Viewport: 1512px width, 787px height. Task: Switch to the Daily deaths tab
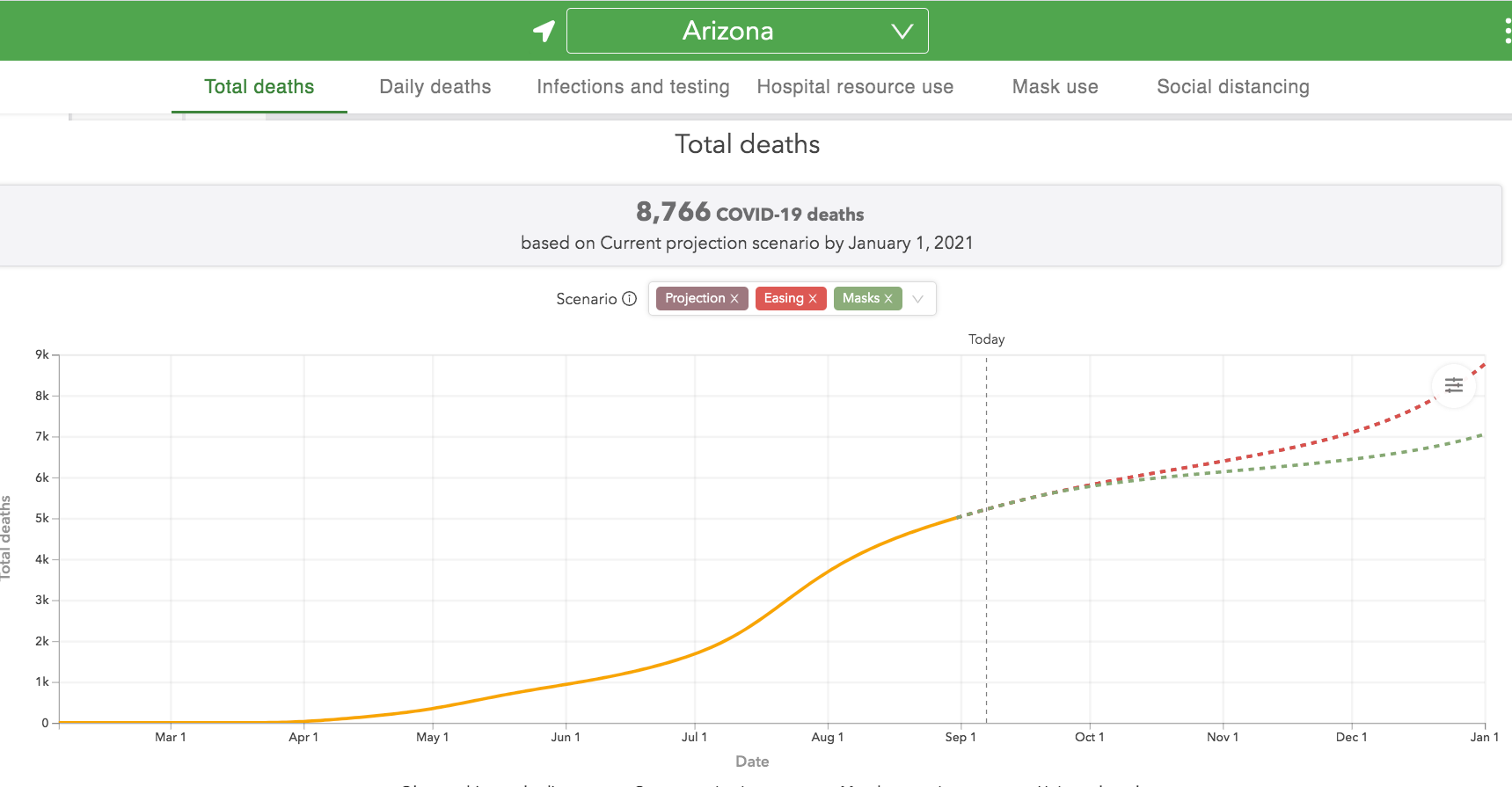(435, 87)
